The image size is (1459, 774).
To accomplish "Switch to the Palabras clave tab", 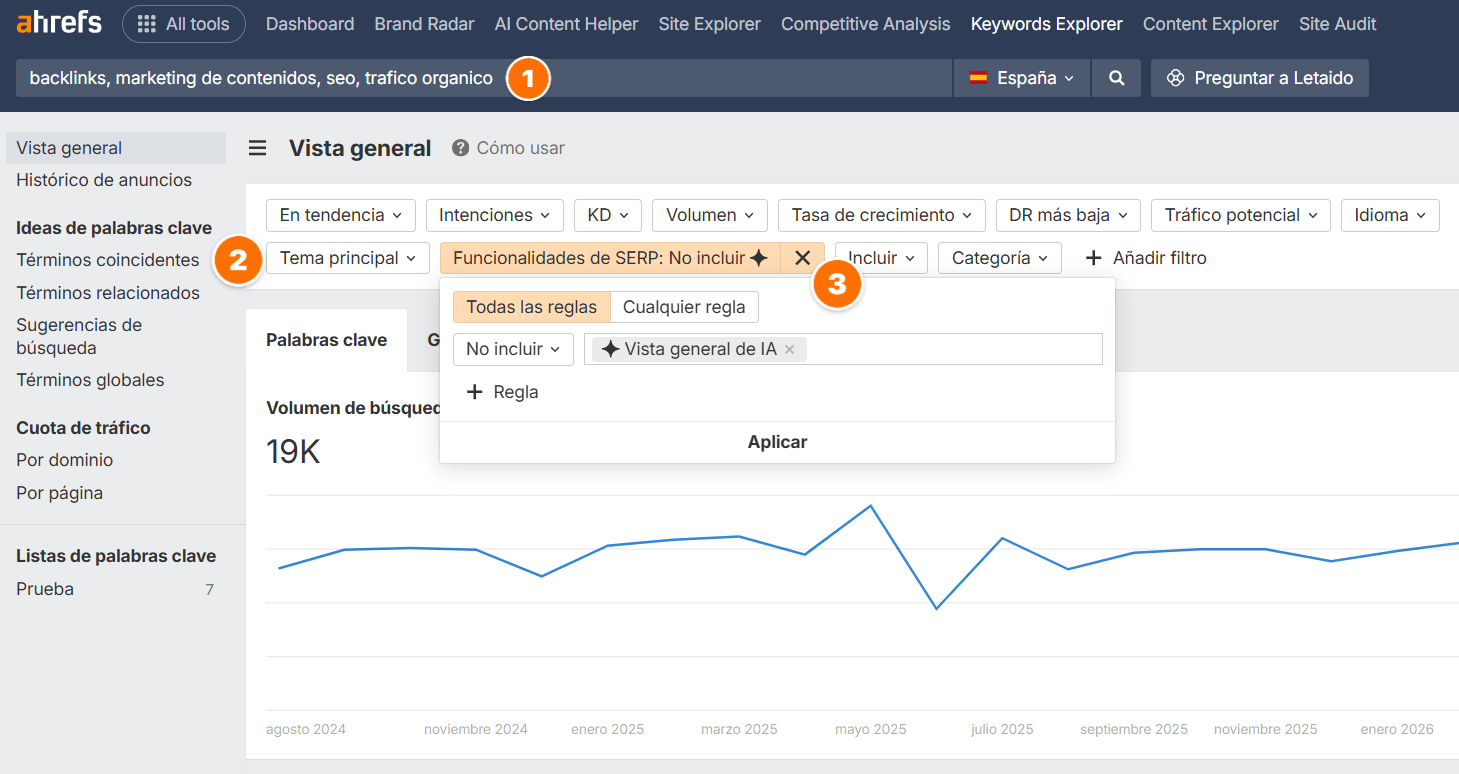I will coord(326,340).
